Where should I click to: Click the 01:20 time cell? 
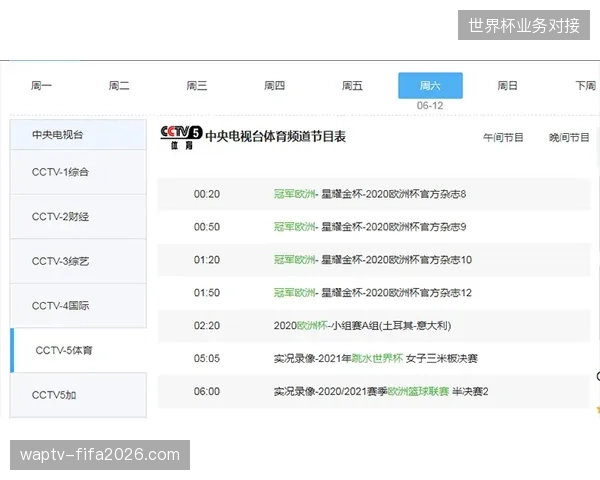pos(207,260)
